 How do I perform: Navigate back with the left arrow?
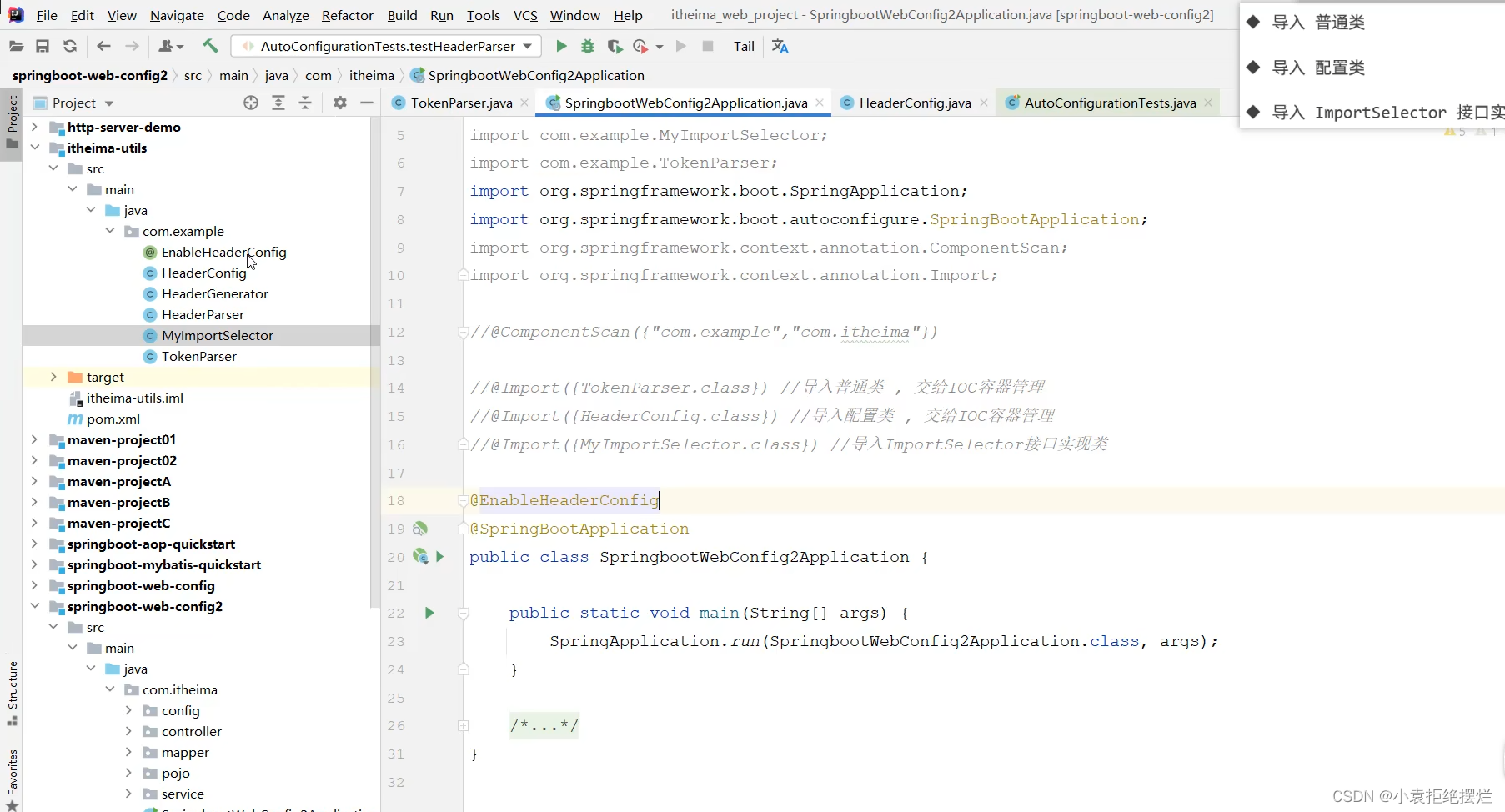pos(103,47)
